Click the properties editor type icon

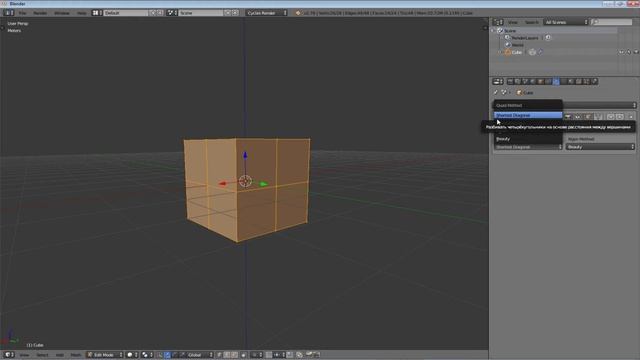(x=498, y=82)
